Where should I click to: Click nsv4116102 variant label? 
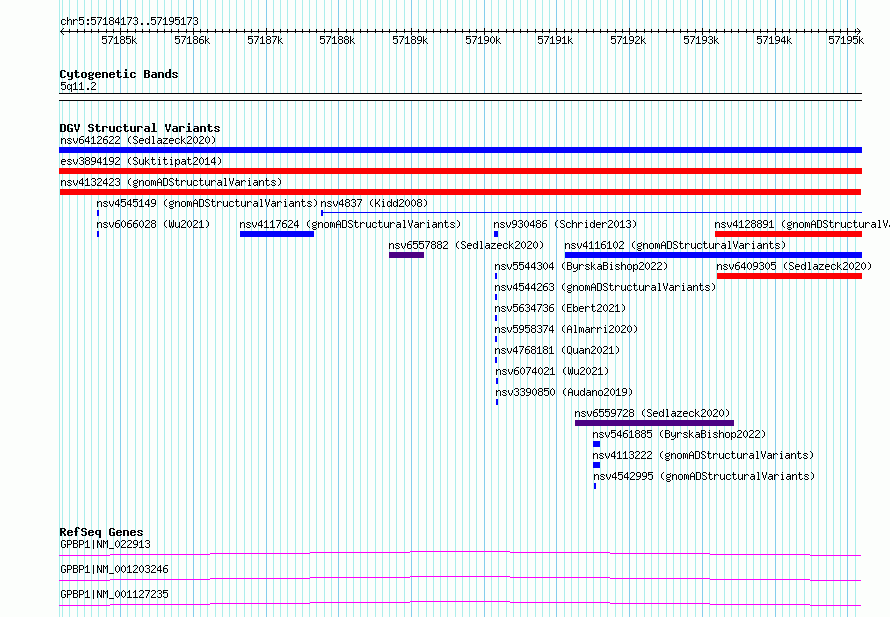point(675,245)
